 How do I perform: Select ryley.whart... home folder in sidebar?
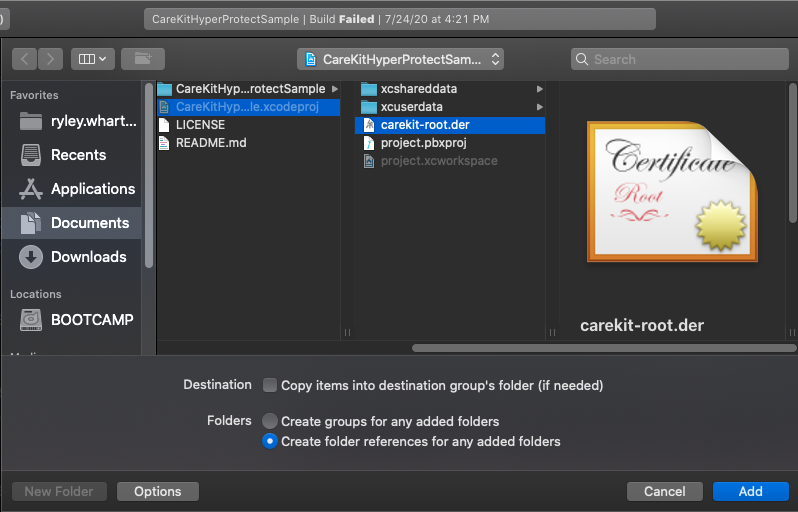(71, 121)
